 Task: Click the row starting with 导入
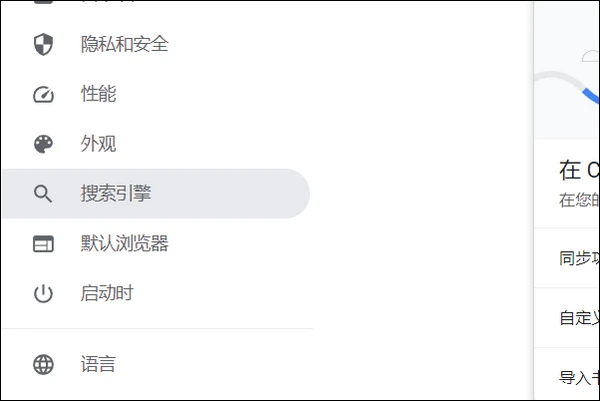click(579, 378)
